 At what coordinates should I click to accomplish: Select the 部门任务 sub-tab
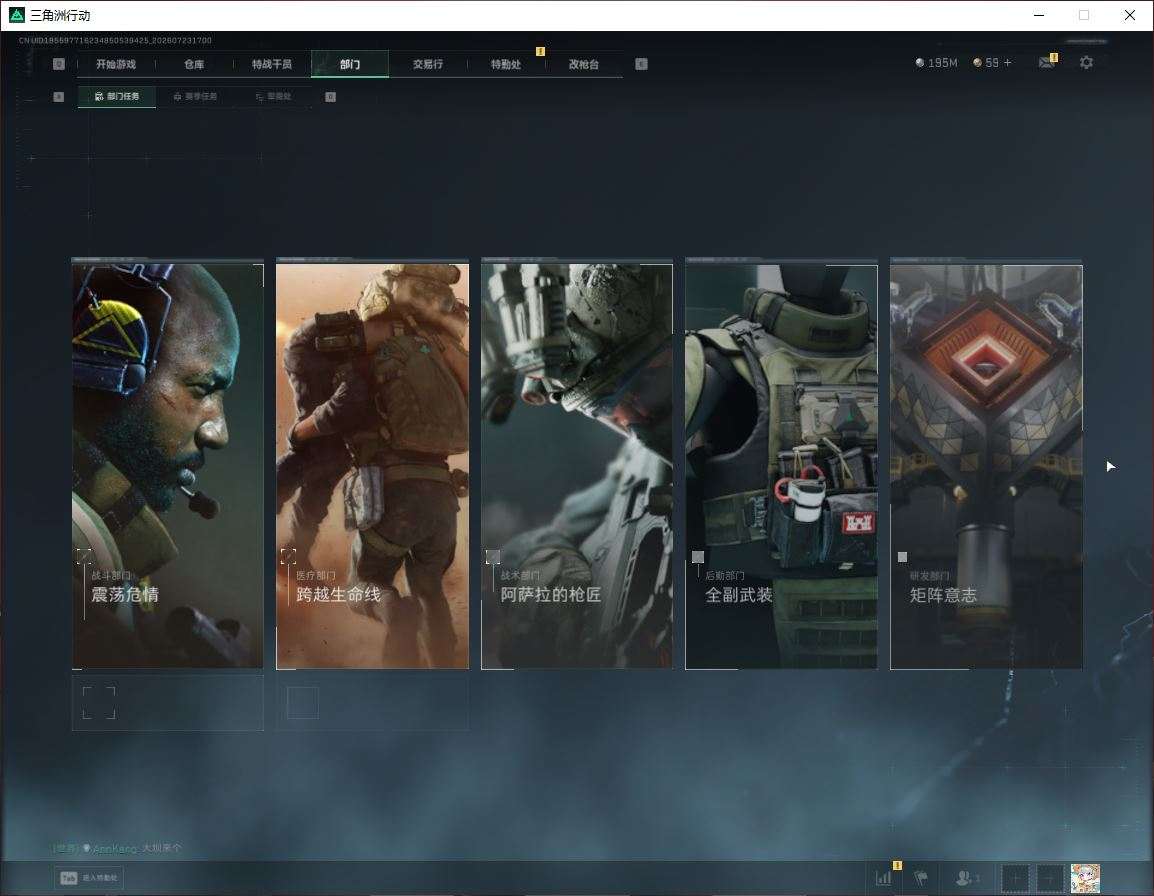117,96
